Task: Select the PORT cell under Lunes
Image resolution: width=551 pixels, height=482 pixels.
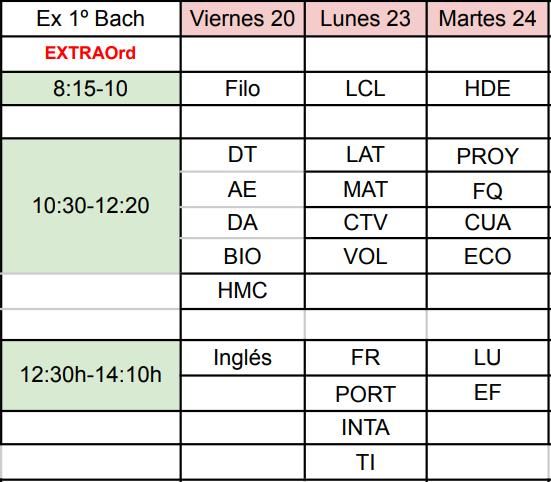Action: [x=366, y=393]
